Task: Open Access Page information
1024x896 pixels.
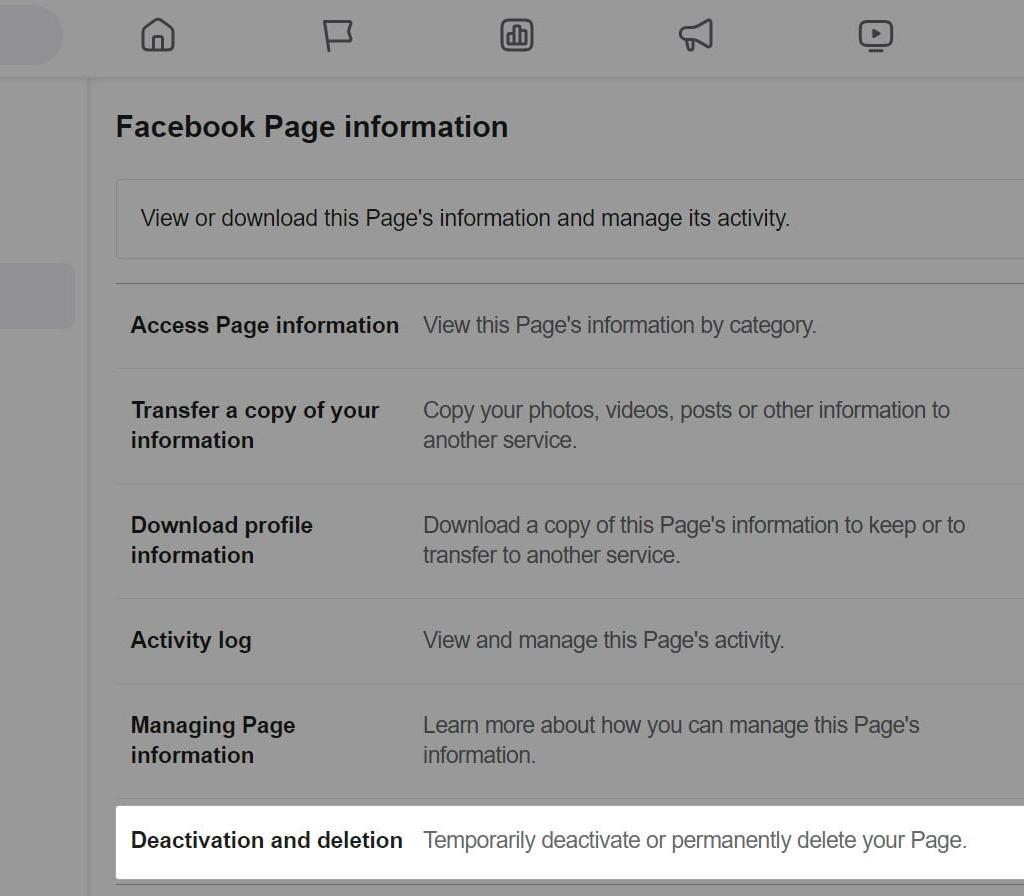Action: pyautogui.click(x=264, y=325)
